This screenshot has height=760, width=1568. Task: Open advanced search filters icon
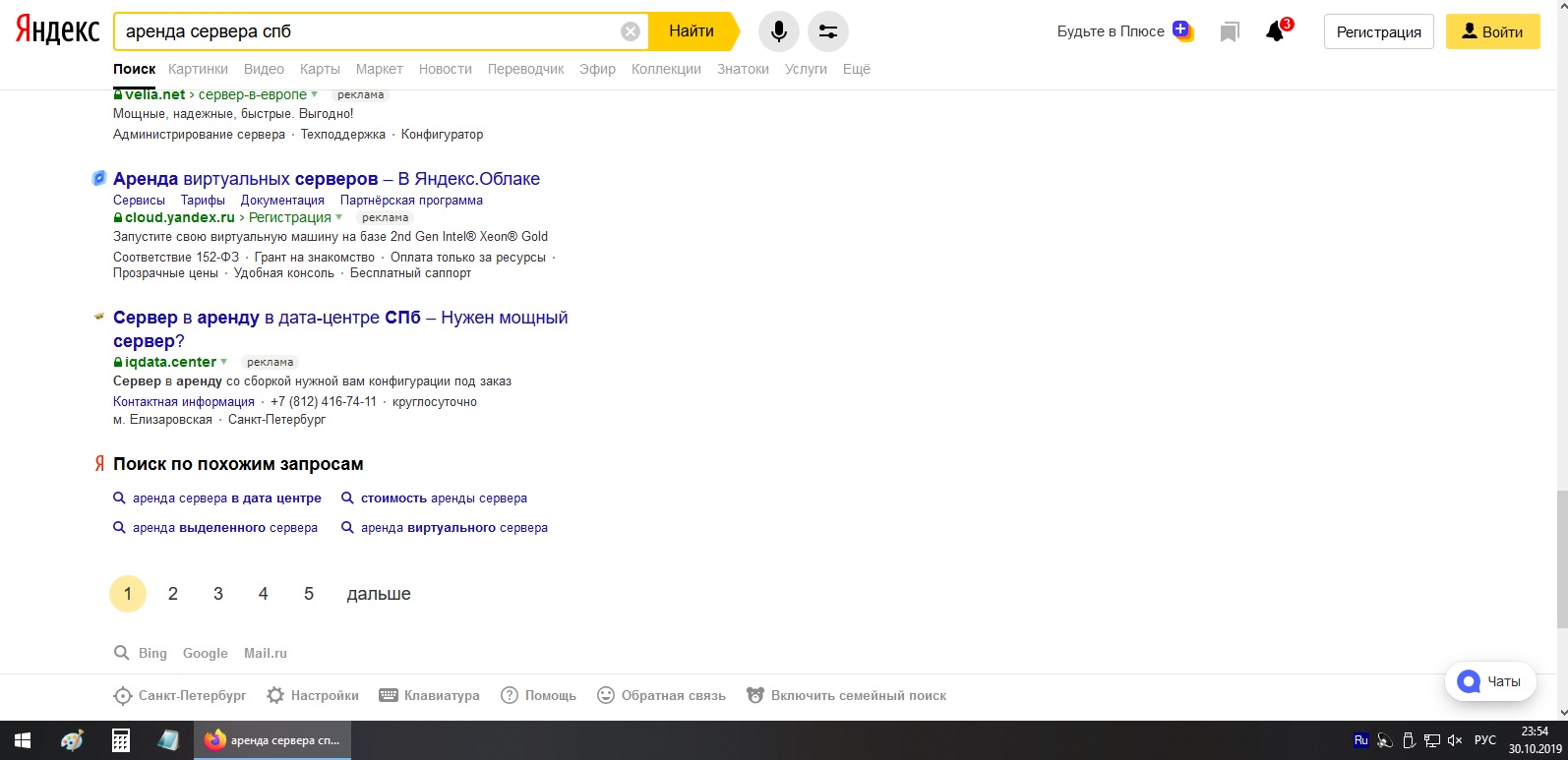pyautogui.click(x=828, y=31)
